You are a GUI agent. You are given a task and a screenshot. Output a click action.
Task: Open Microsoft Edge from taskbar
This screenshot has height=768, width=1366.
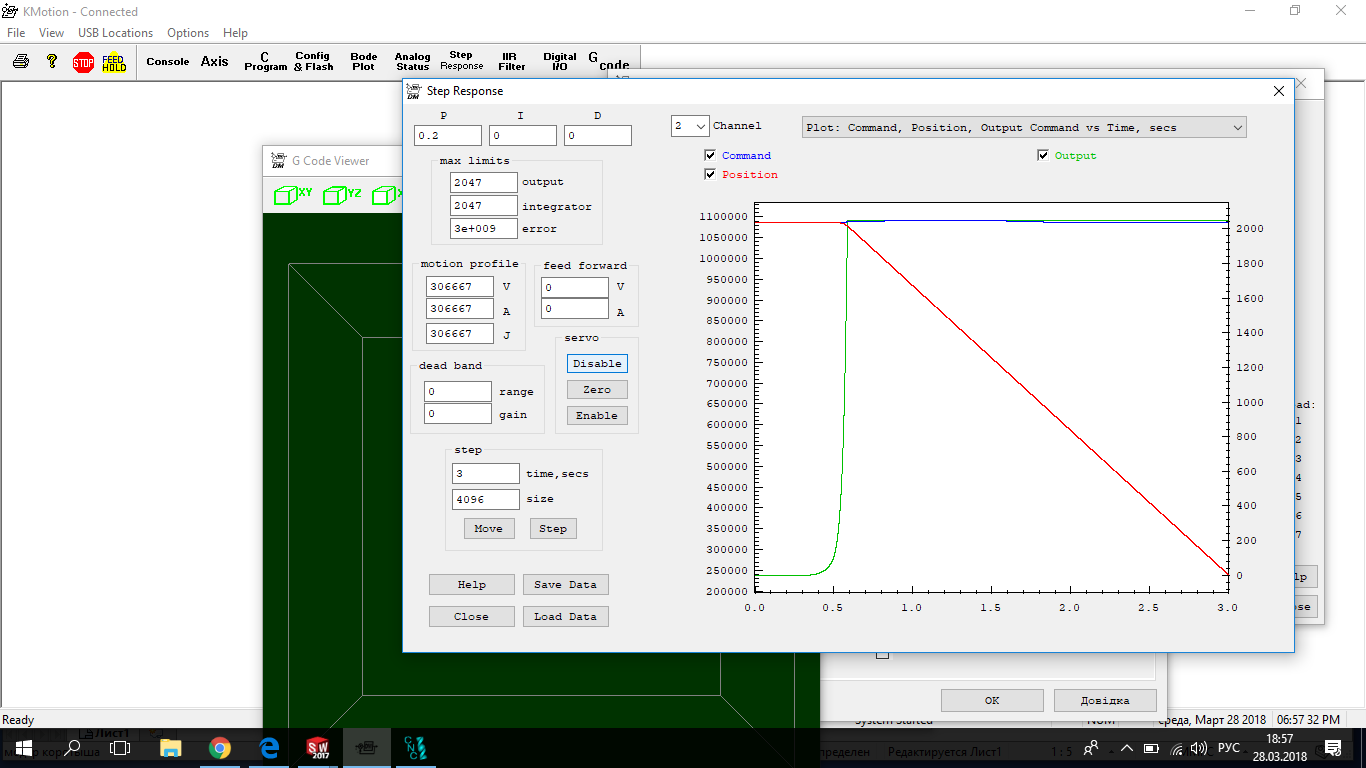click(269, 748)
